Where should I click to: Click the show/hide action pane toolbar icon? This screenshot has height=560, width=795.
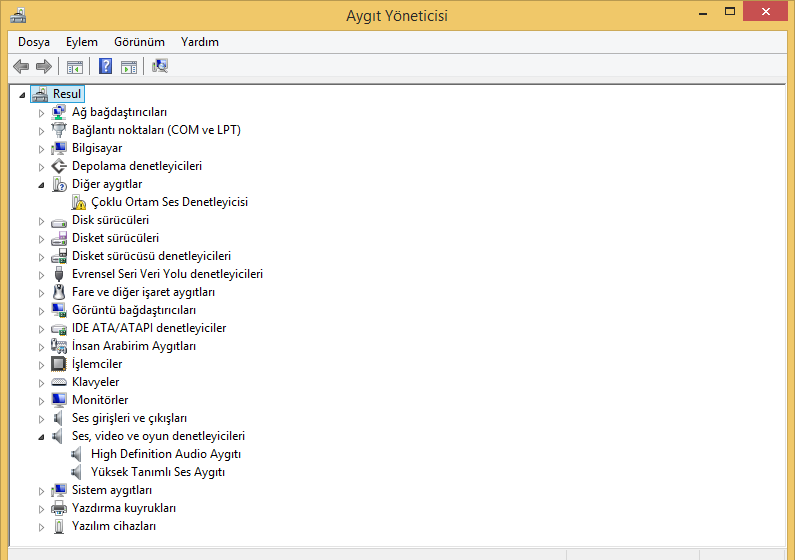[x=129, y=66]
